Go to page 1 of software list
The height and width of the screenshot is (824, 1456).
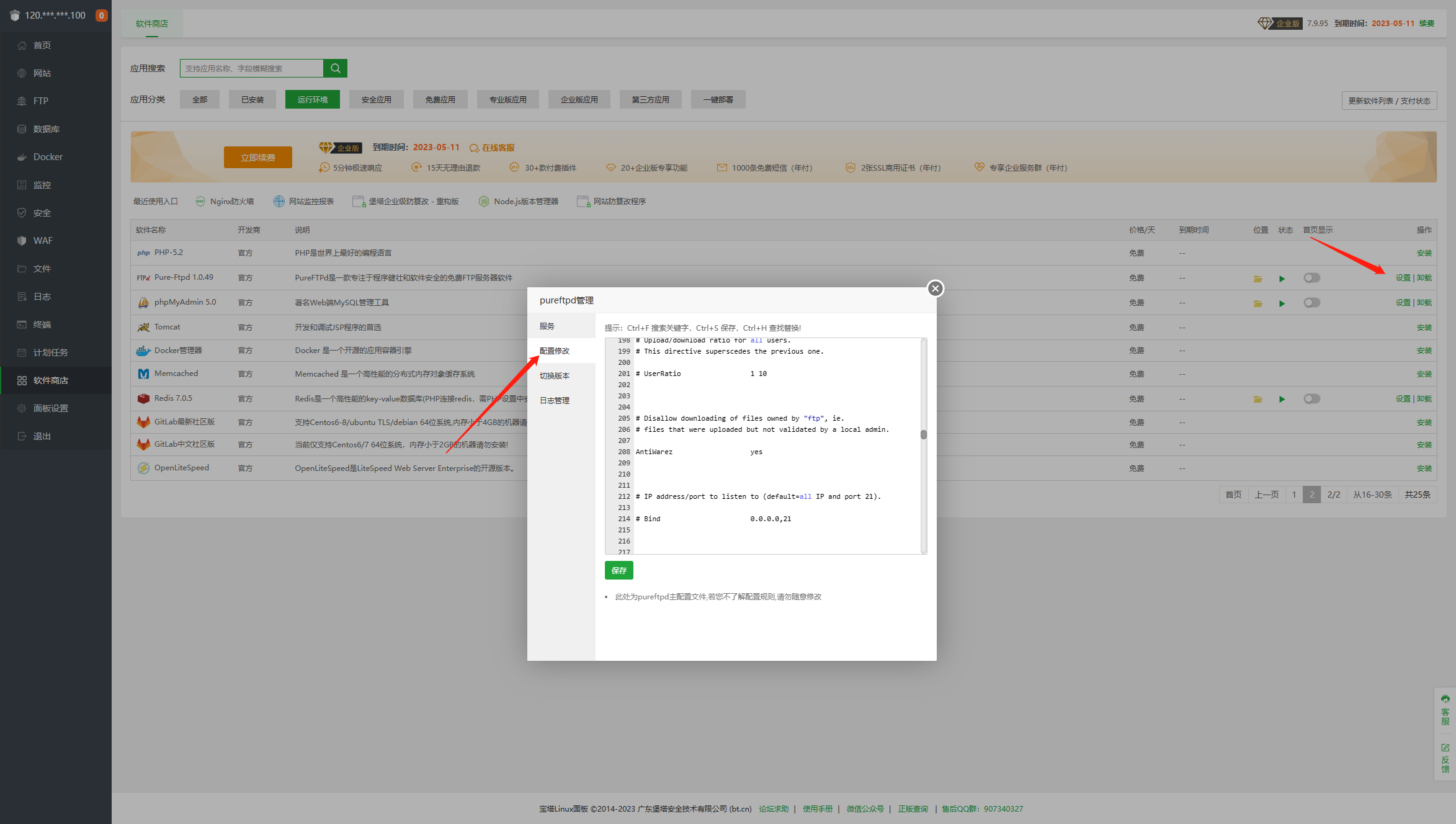[1294, 495]
